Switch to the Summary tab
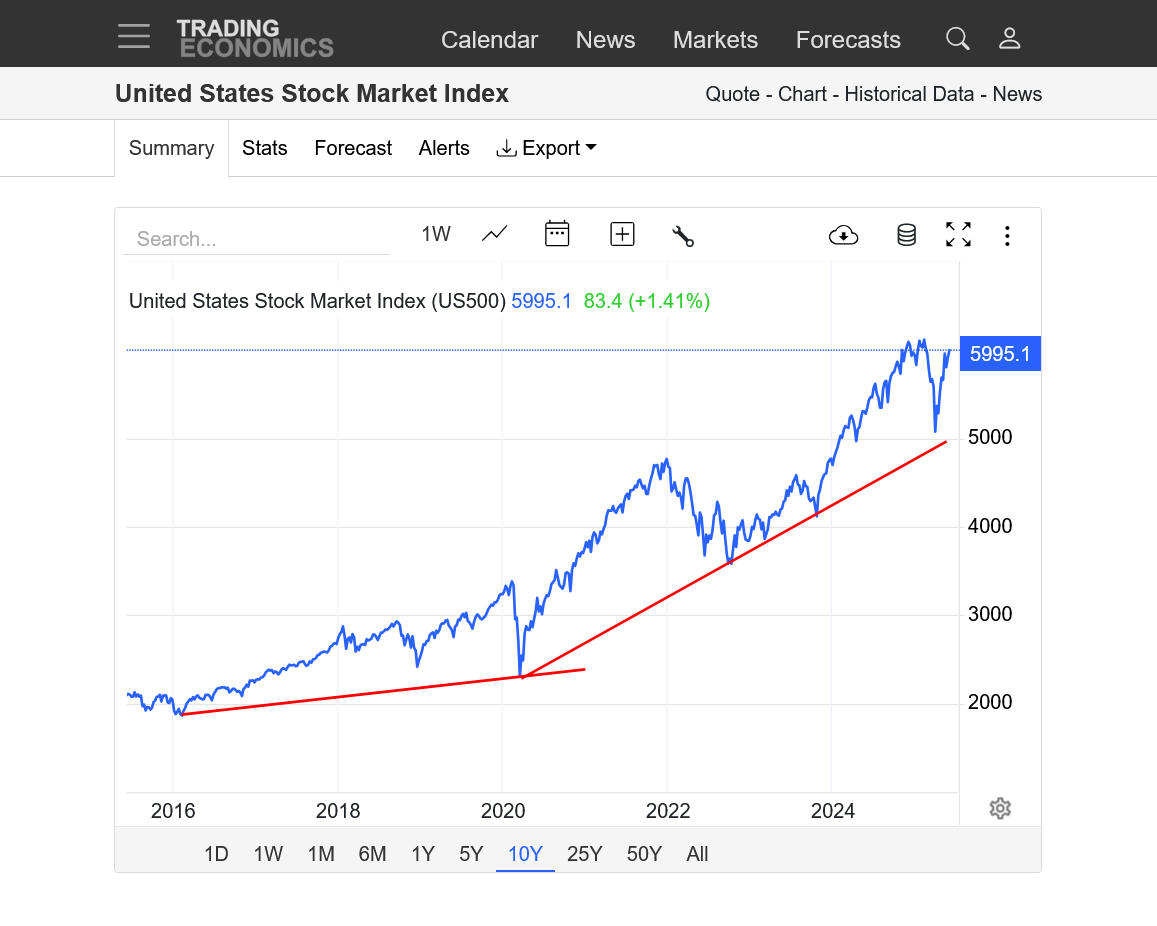The image size is (1157, 926). coord(171,148)
